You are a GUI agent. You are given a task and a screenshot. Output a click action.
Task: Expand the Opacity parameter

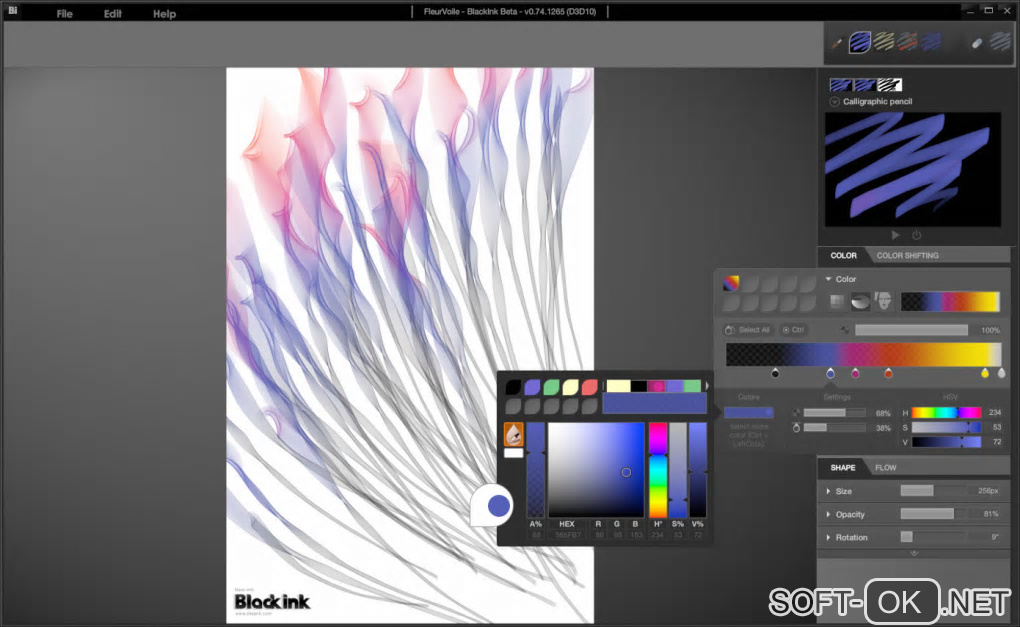tap(828, 514)
